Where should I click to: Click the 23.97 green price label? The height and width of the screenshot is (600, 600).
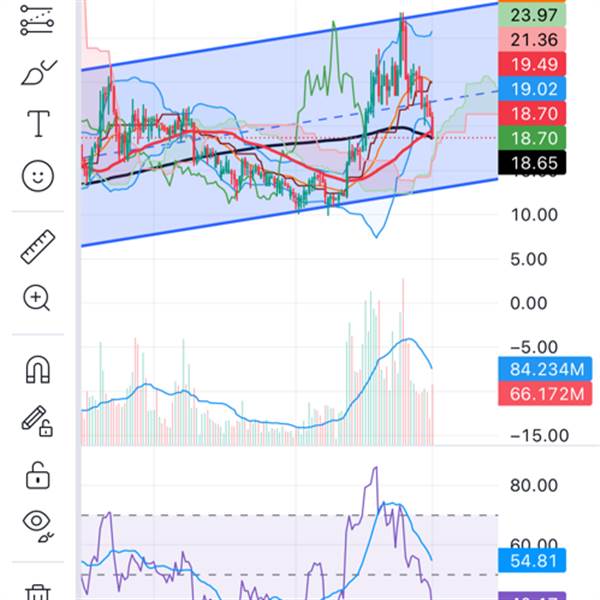tap(532, 15)
